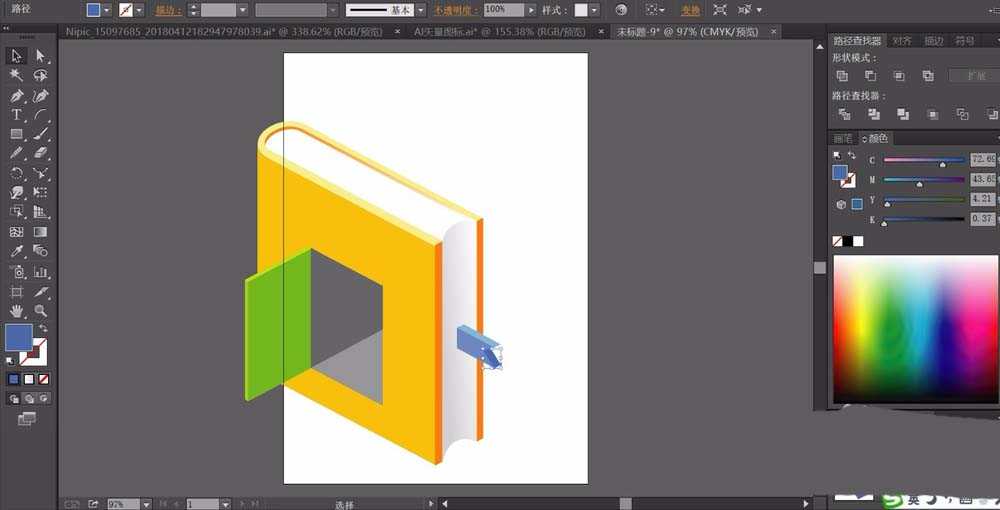This screenshot has width=1000, height=510.
Task: Toggle the screen mode button in toolbox
Action: point(26,418)
